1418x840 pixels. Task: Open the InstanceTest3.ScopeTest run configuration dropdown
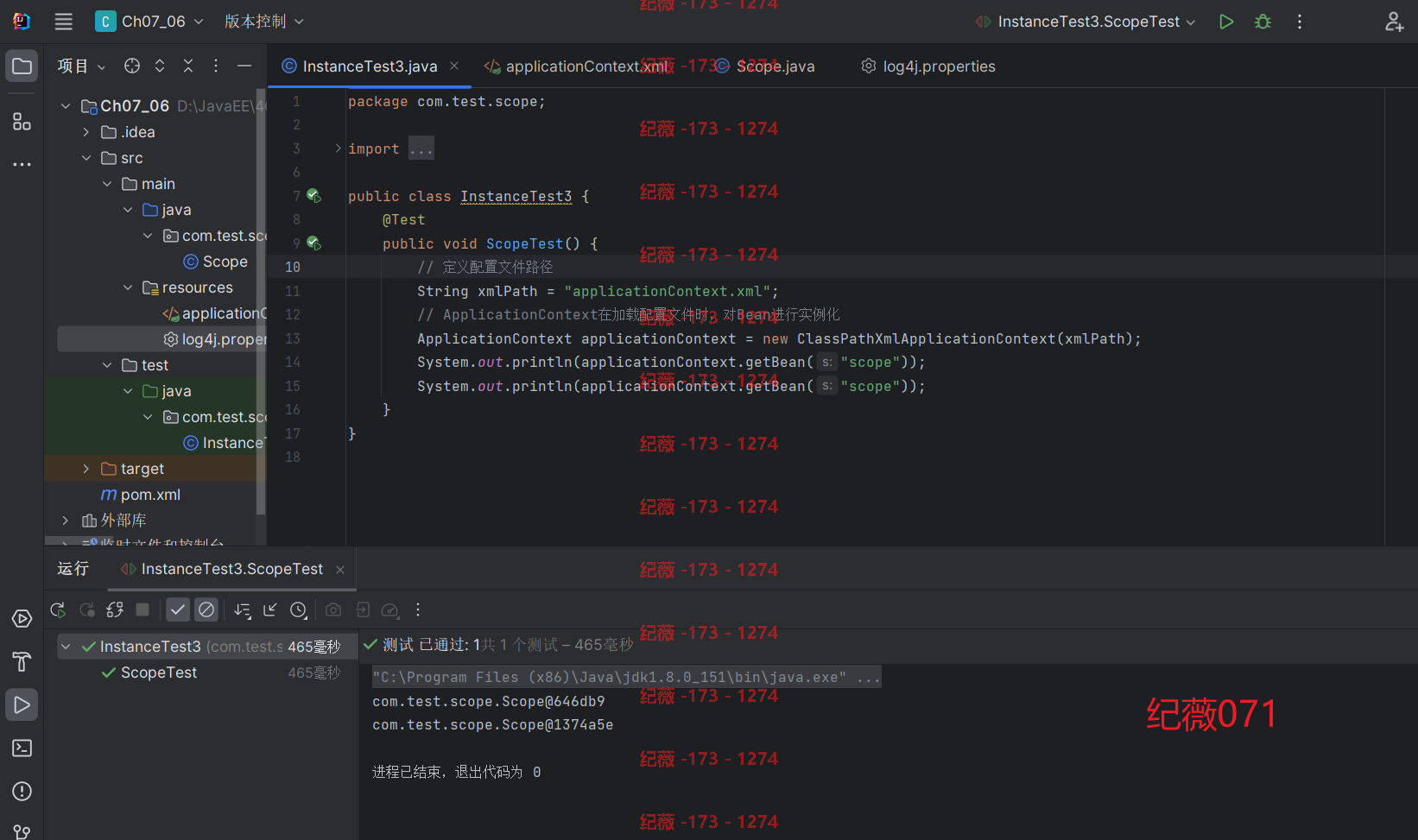point(1085,22)
